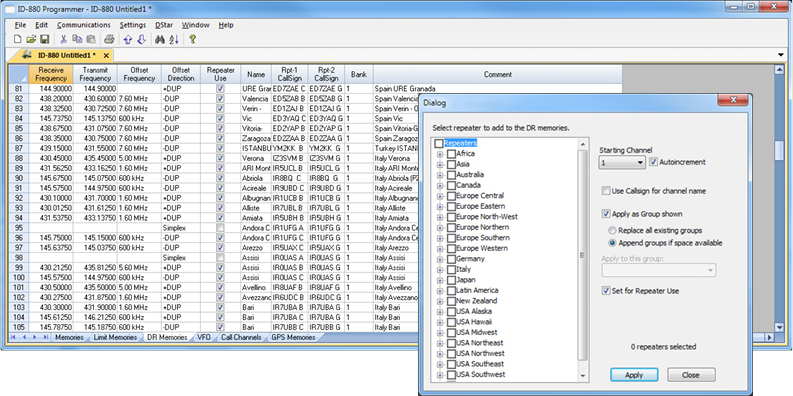793x396 pixels.
Task: Open the File menu
Action: pyautogui.click(x=20, y=25)
